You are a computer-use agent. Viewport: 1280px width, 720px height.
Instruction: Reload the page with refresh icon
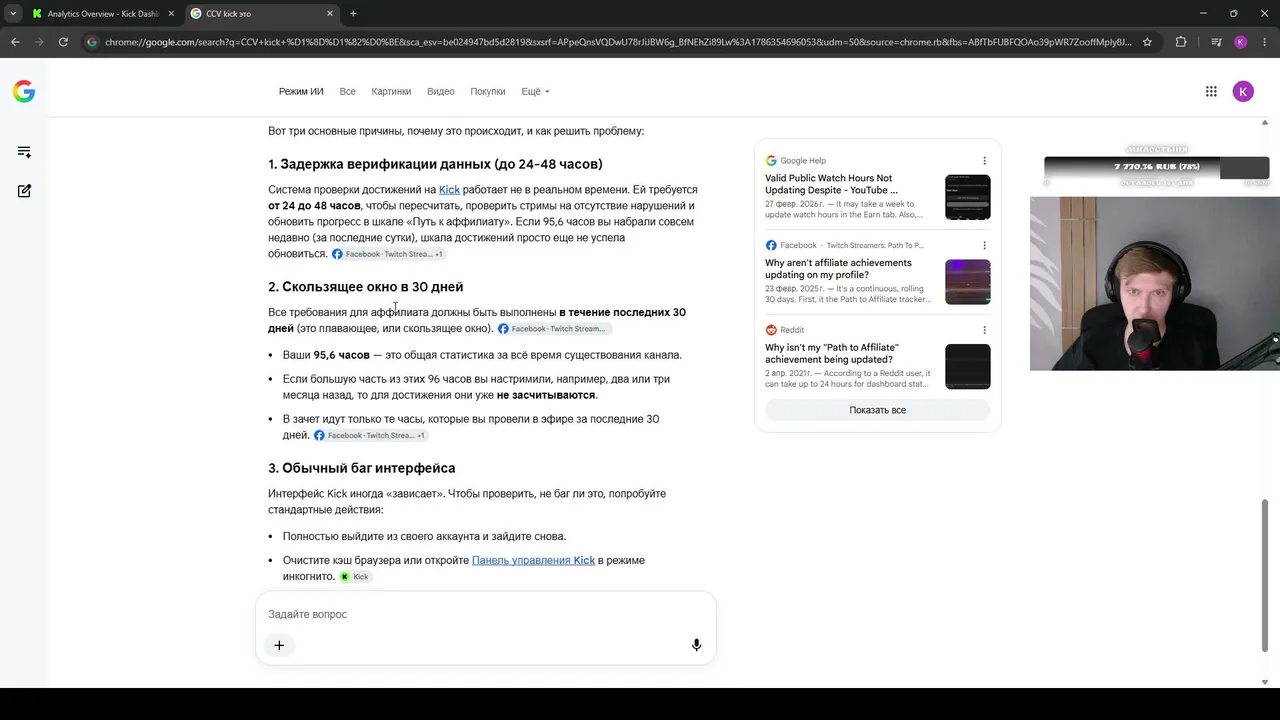(x=63, y=42)
